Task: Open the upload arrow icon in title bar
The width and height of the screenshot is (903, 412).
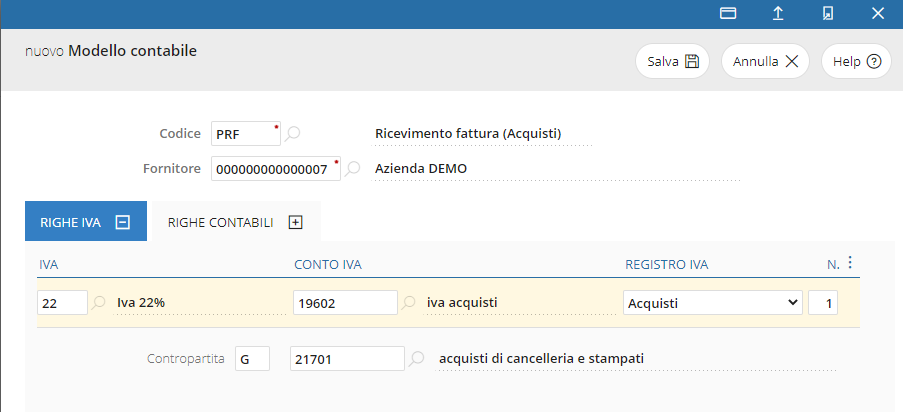Action: pos(778,14)
